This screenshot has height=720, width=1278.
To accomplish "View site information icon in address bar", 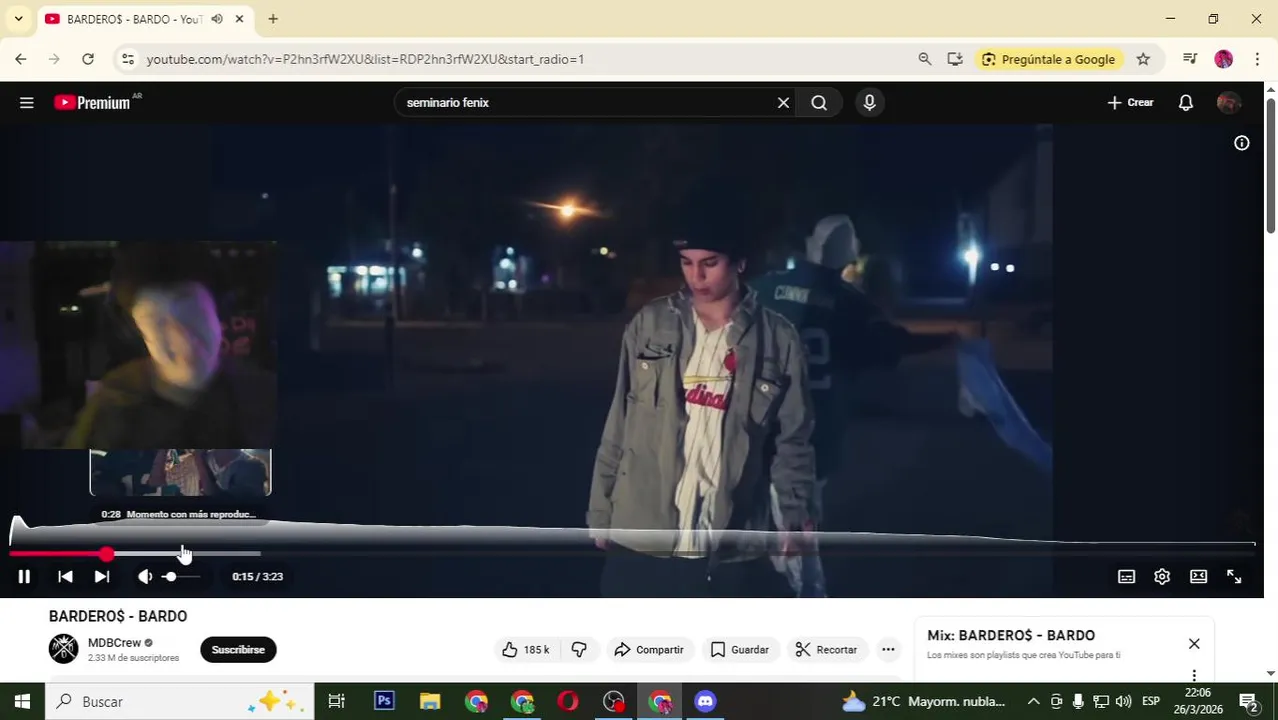I will point(127,59).
